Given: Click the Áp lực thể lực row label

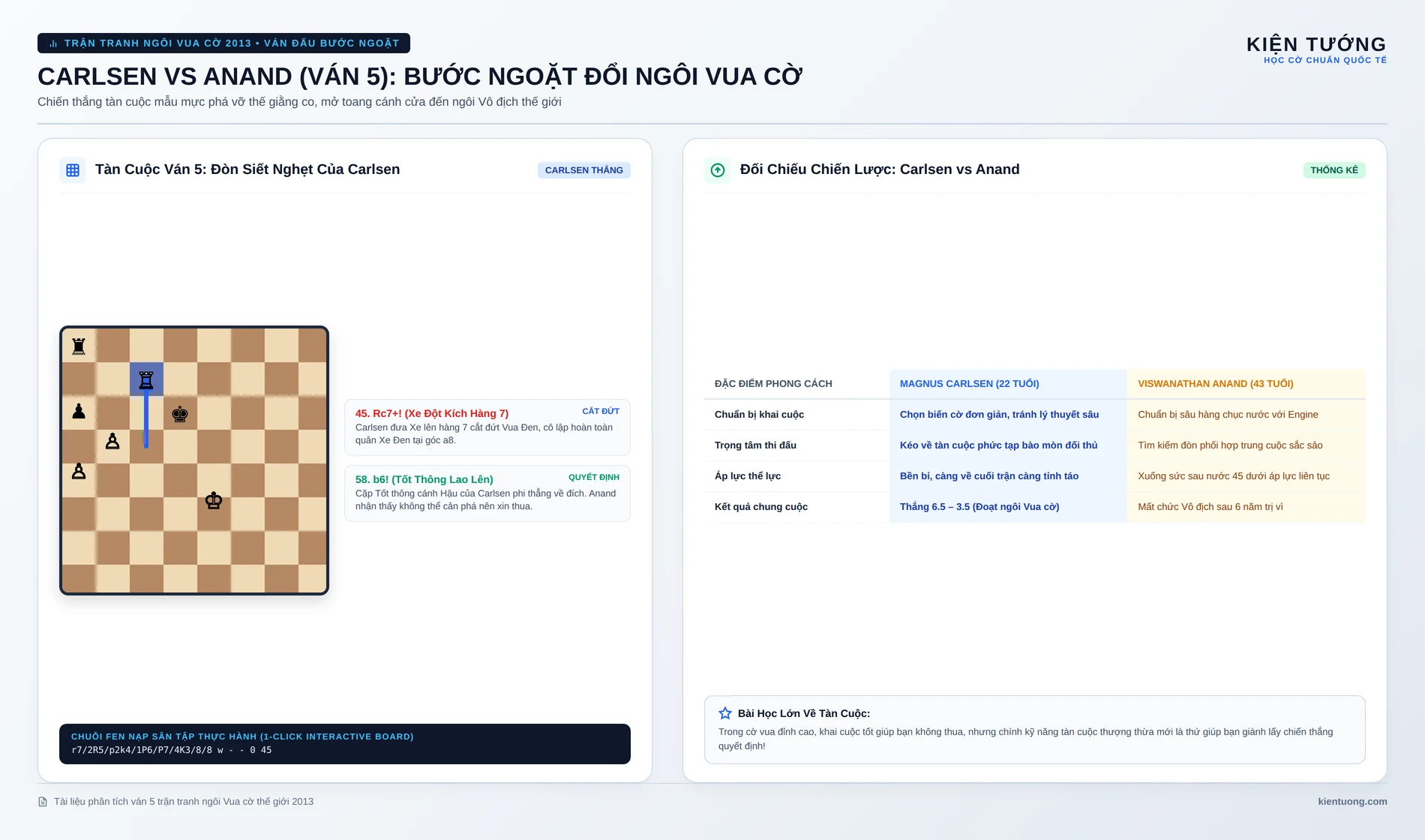Looking at the screenshot, I should (748, 476).
